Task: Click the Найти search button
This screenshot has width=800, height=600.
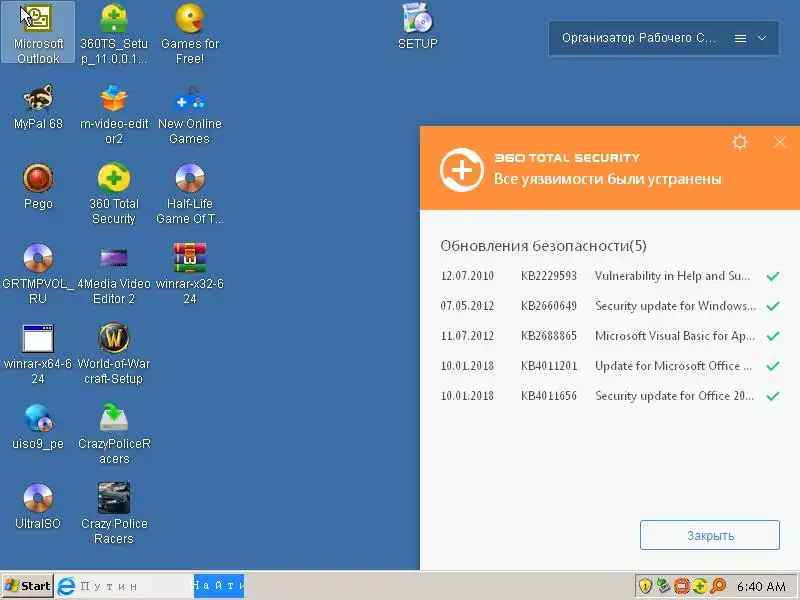Action: 219,586
